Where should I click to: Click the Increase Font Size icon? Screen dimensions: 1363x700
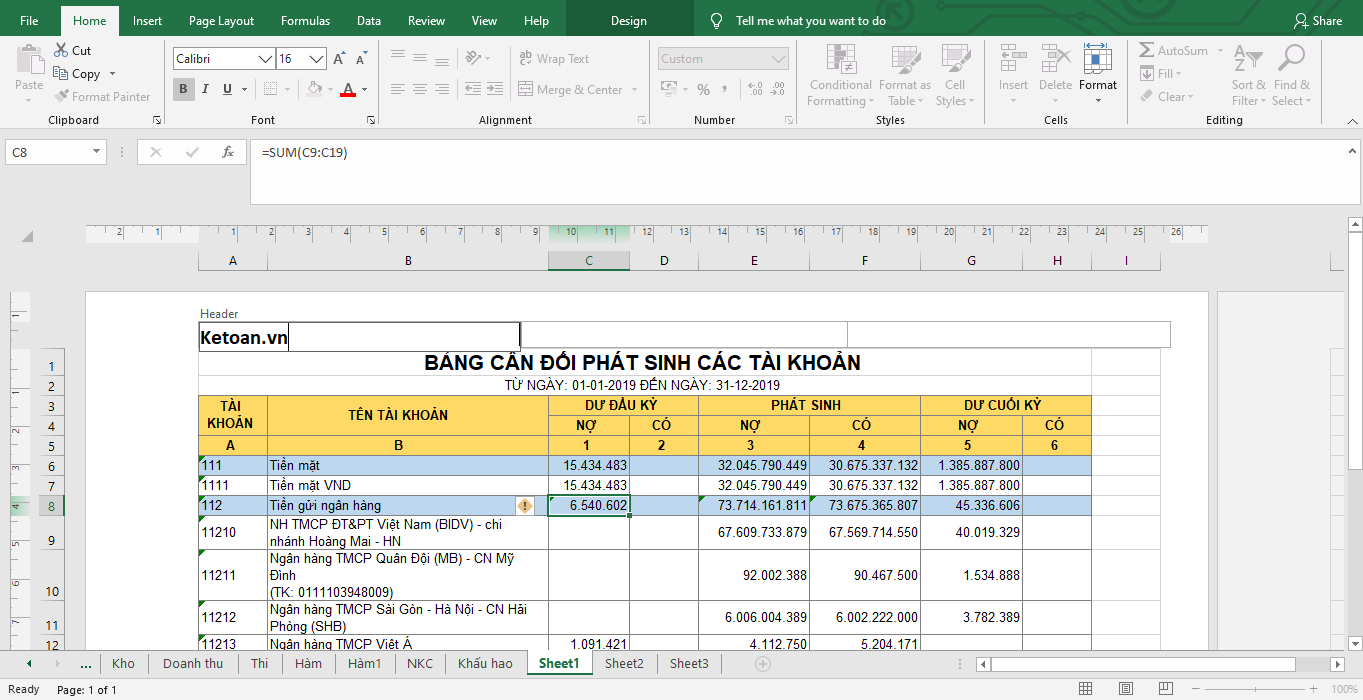(x=339, y=59)
